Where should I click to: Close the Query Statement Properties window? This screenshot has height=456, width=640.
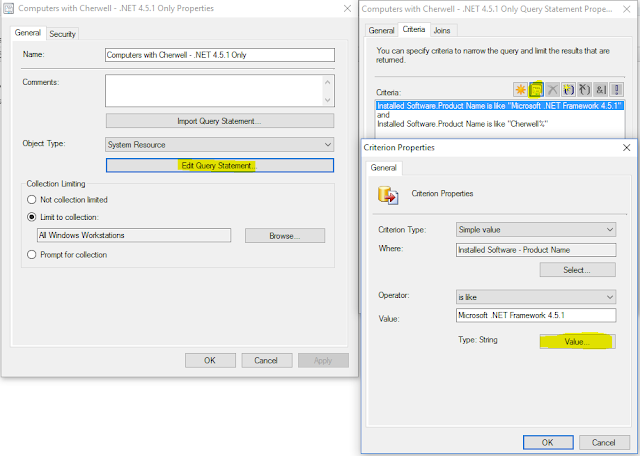tap(627, 9)
